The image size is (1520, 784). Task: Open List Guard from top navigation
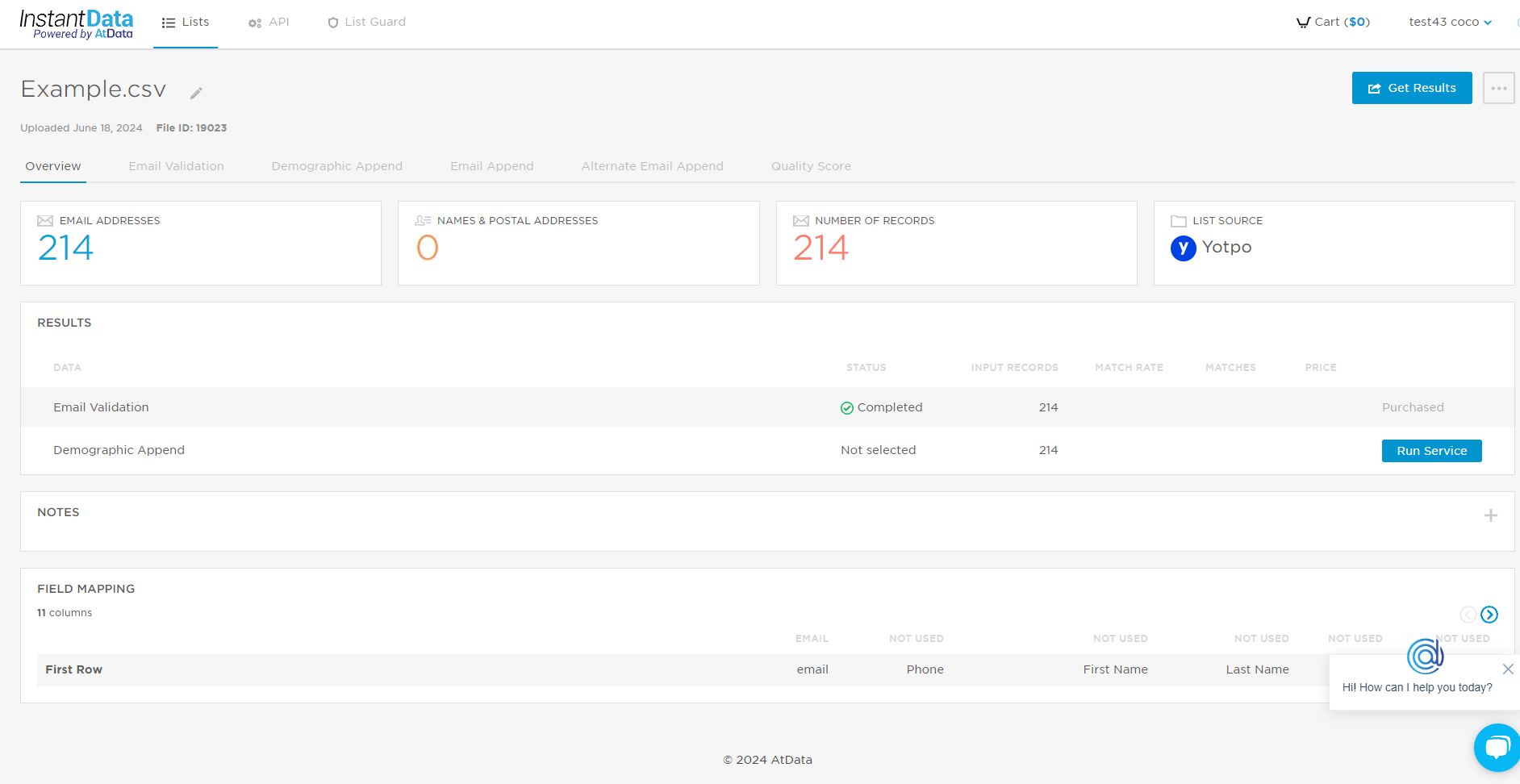click(x=367, y=23)
